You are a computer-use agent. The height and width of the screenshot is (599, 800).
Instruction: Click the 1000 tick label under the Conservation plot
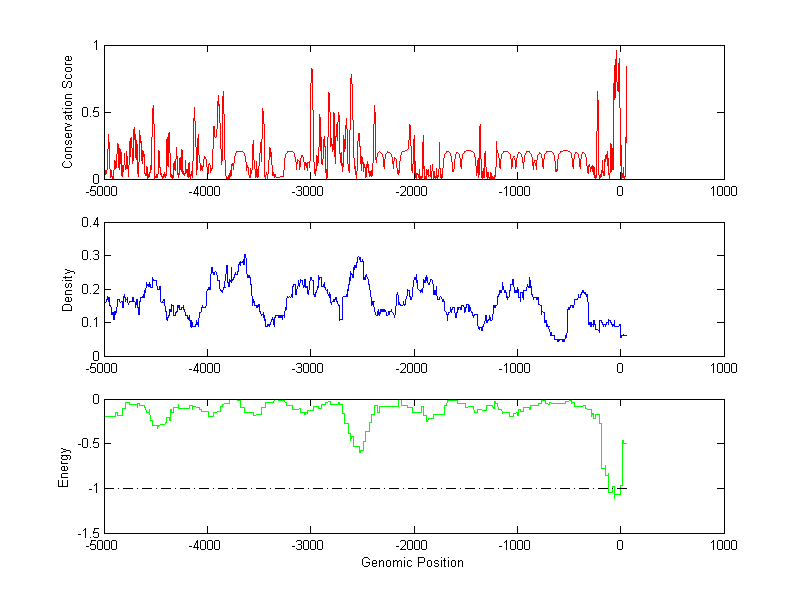(x=722, y=191)
